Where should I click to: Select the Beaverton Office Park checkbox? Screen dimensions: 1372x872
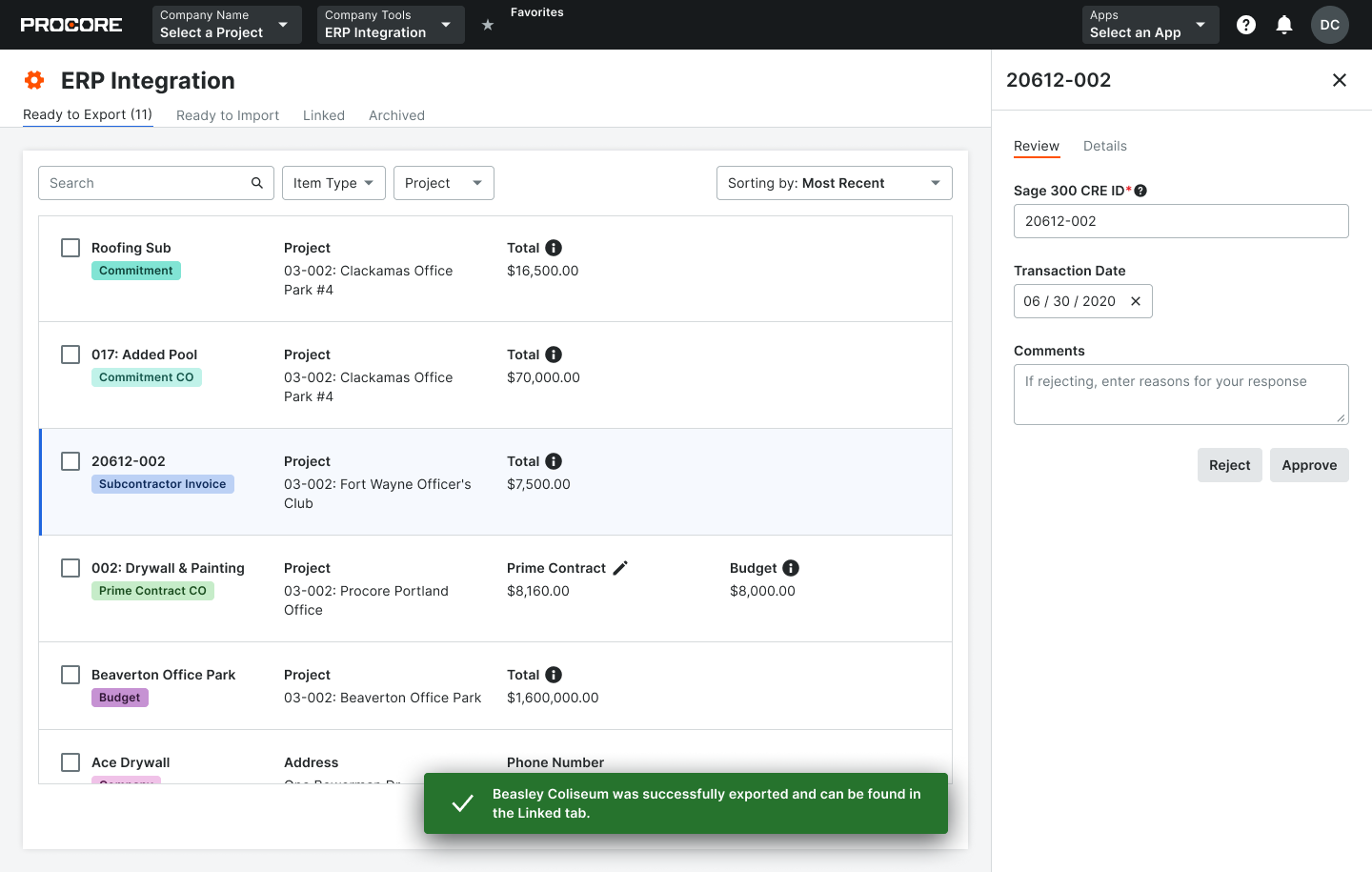[71, 675]
